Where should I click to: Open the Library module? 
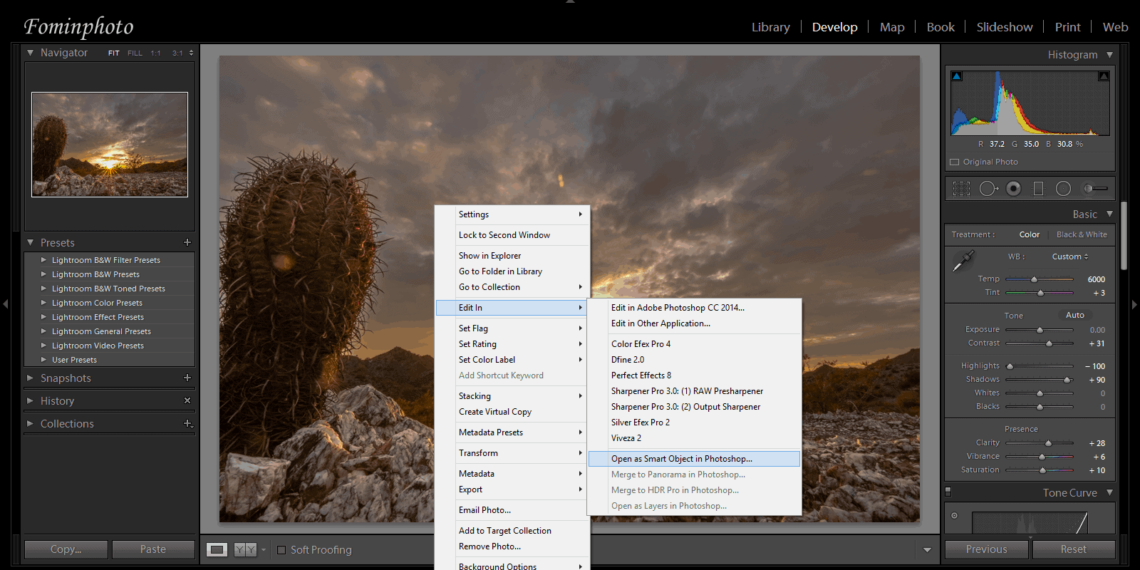[x=770, y=27]
